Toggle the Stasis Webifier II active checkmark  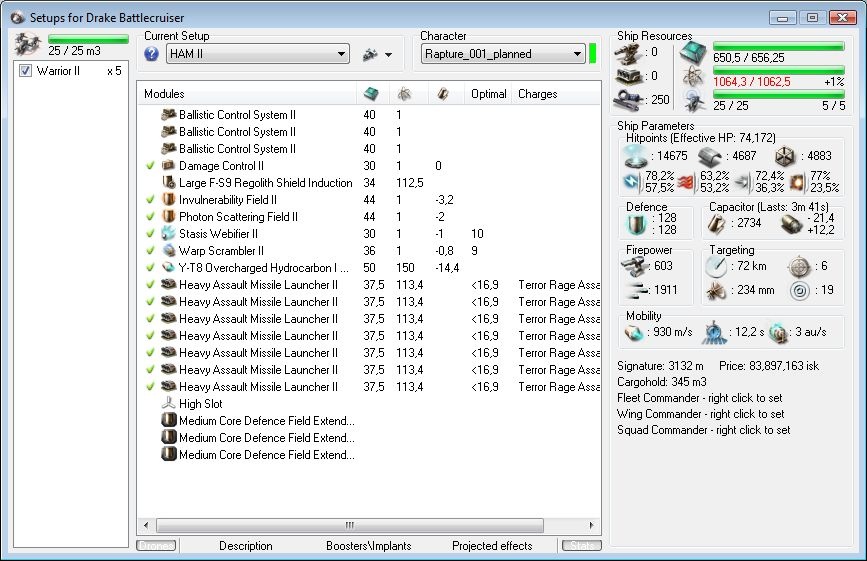150,234
